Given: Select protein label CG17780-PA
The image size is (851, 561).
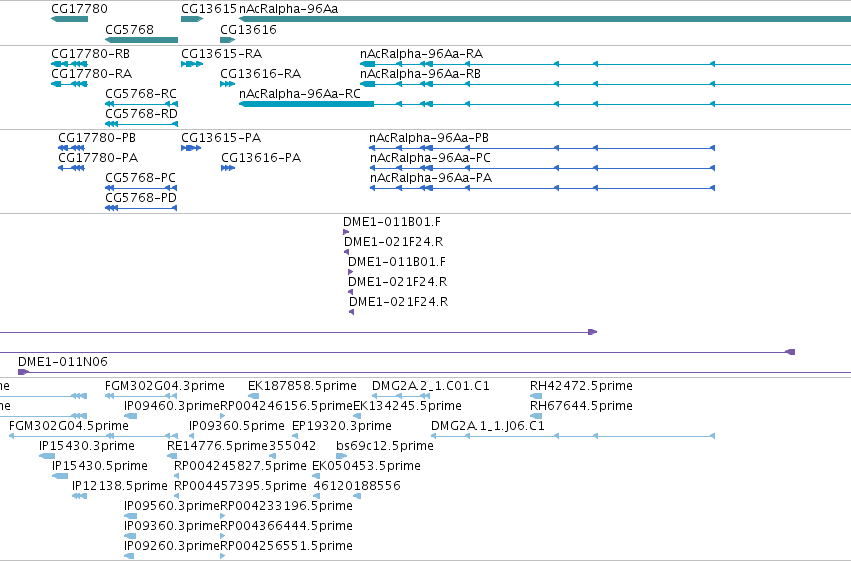Looking at the screenshot, I should (x=98, y=158).
